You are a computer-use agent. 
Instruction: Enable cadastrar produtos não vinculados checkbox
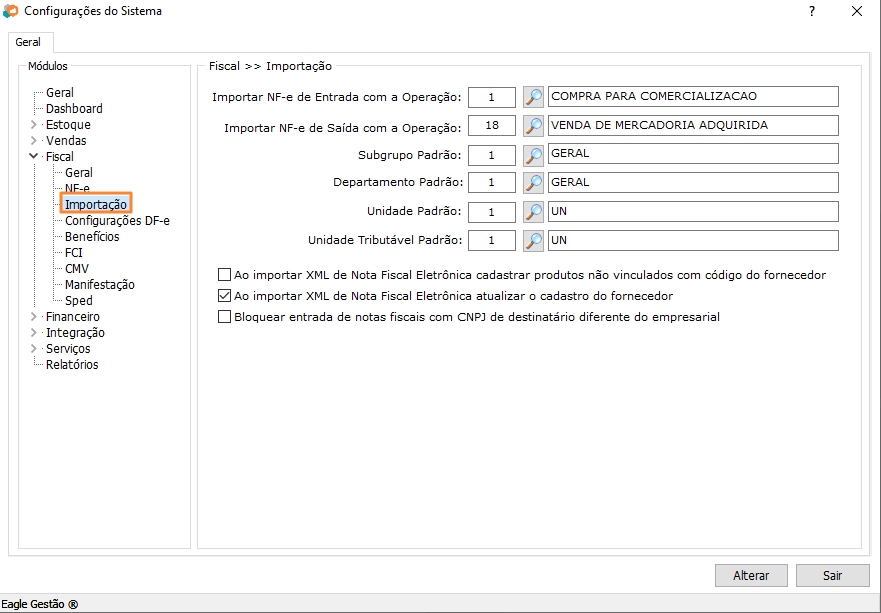click(x=224, y=275)
